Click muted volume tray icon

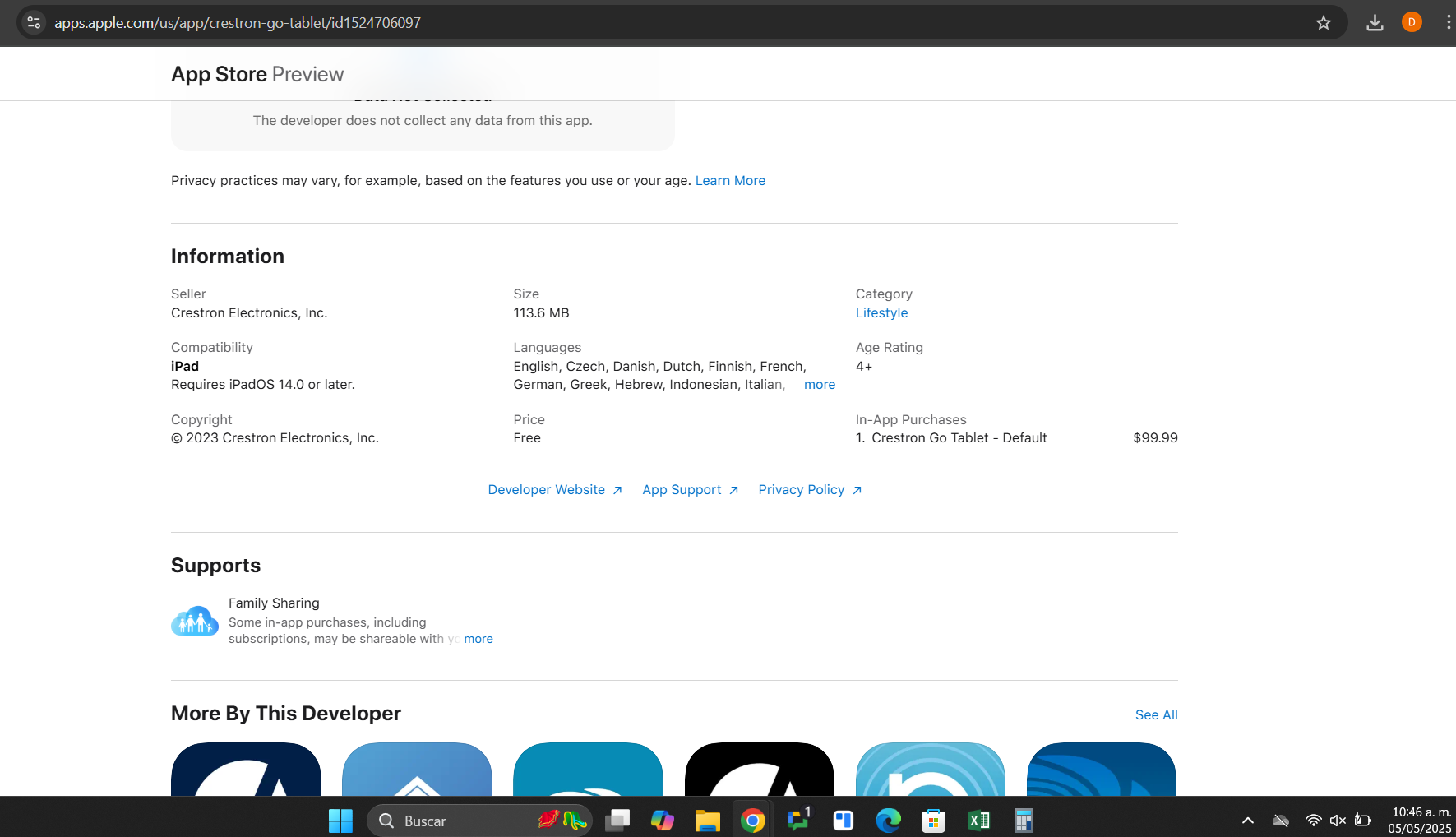(x=1338, y=821)
